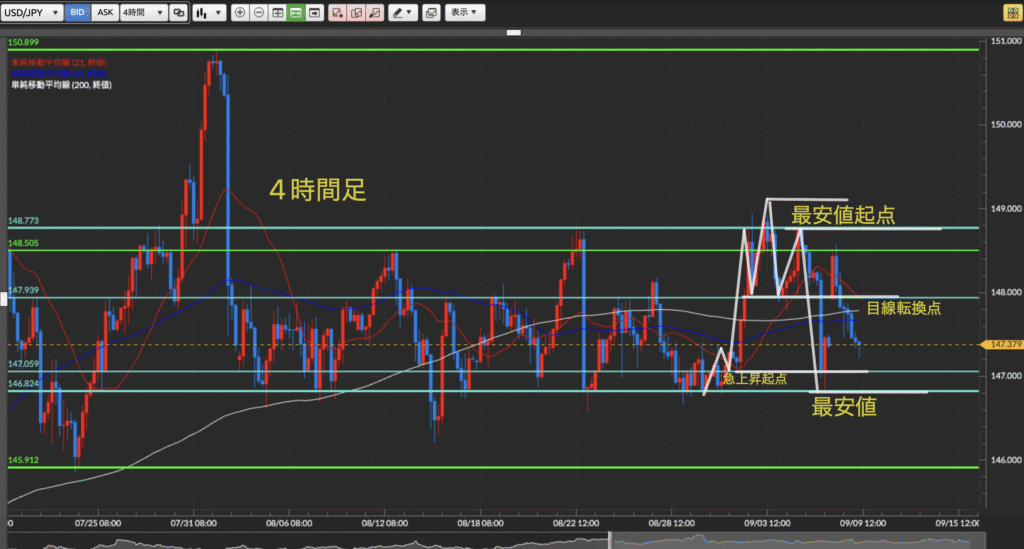
Task: Zoom in the chart with plus icon
Action: (x=240, y=12)
